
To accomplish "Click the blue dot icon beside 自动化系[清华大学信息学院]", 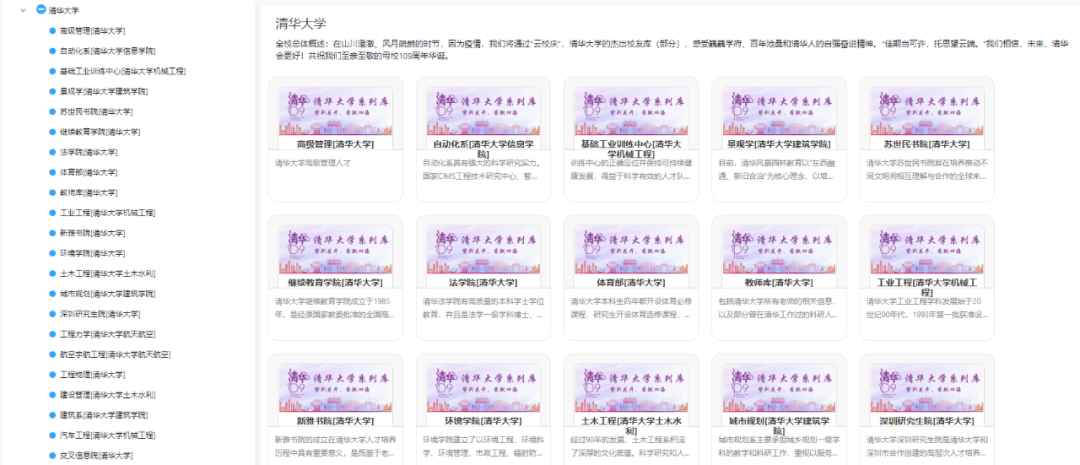I will point(52,51).
